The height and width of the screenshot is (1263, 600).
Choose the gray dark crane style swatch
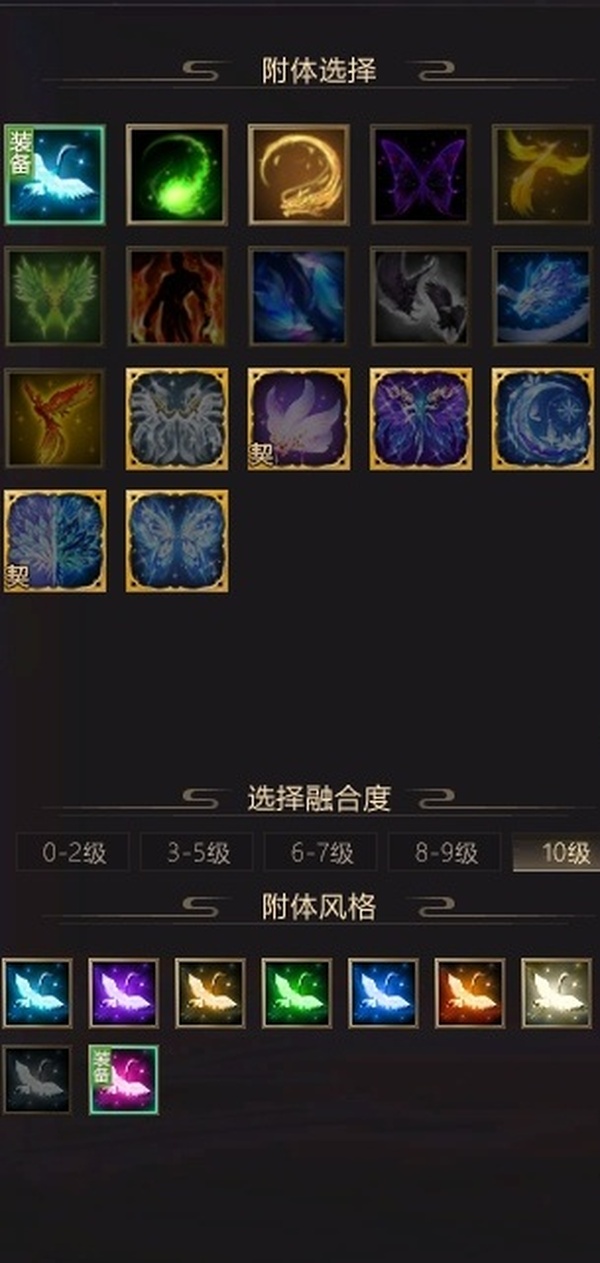tap(37, 1080)
